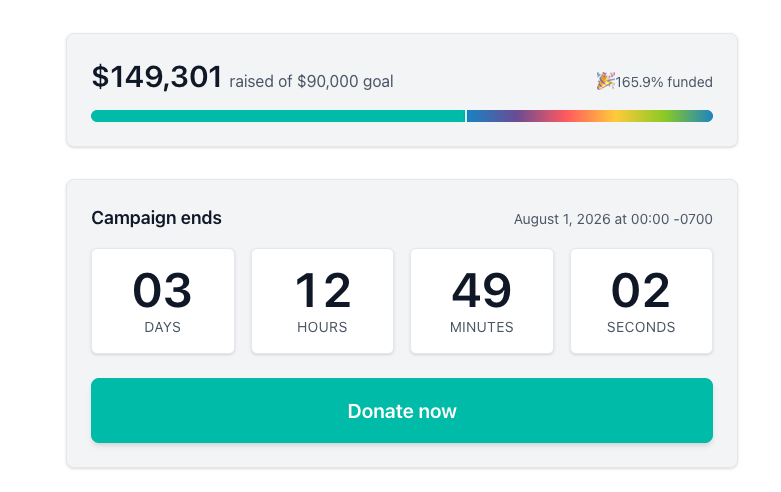Click the goal divider marker on progress bar

click(466, 116)
